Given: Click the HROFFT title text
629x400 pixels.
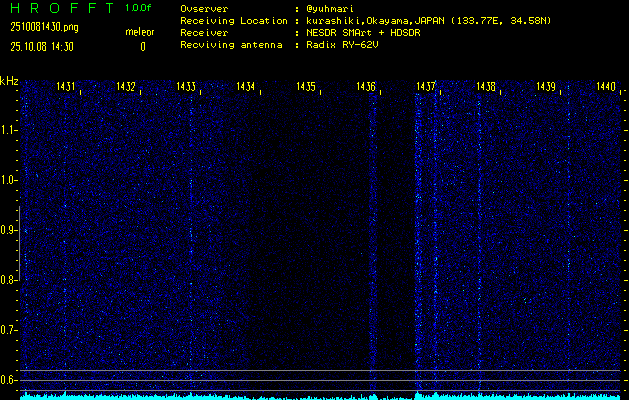Looking at the screenshot, I should click(x=62, y=8).
